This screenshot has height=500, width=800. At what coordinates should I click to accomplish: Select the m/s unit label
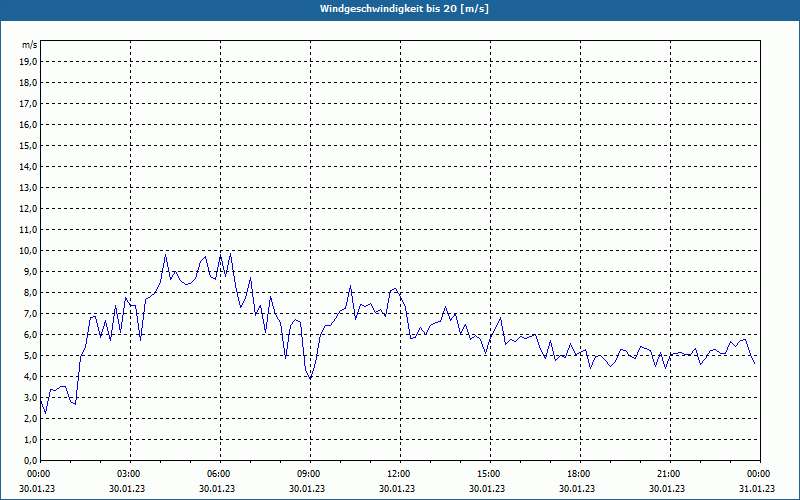tap(30, 45)
